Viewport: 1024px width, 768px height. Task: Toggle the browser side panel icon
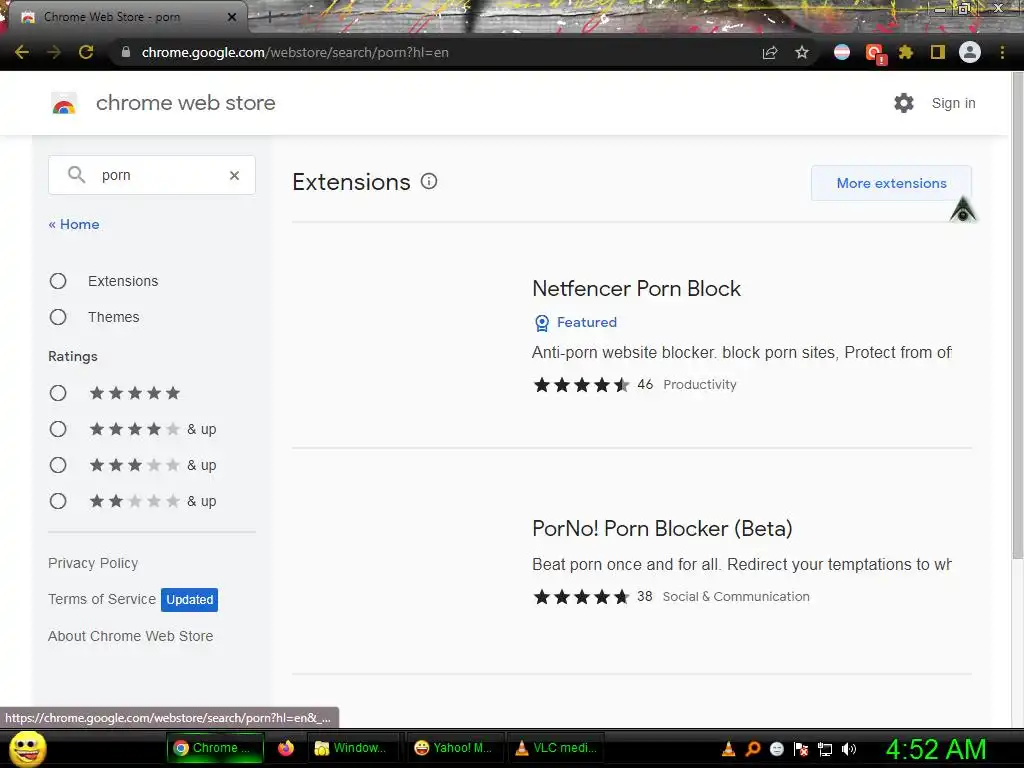point(938,52)
